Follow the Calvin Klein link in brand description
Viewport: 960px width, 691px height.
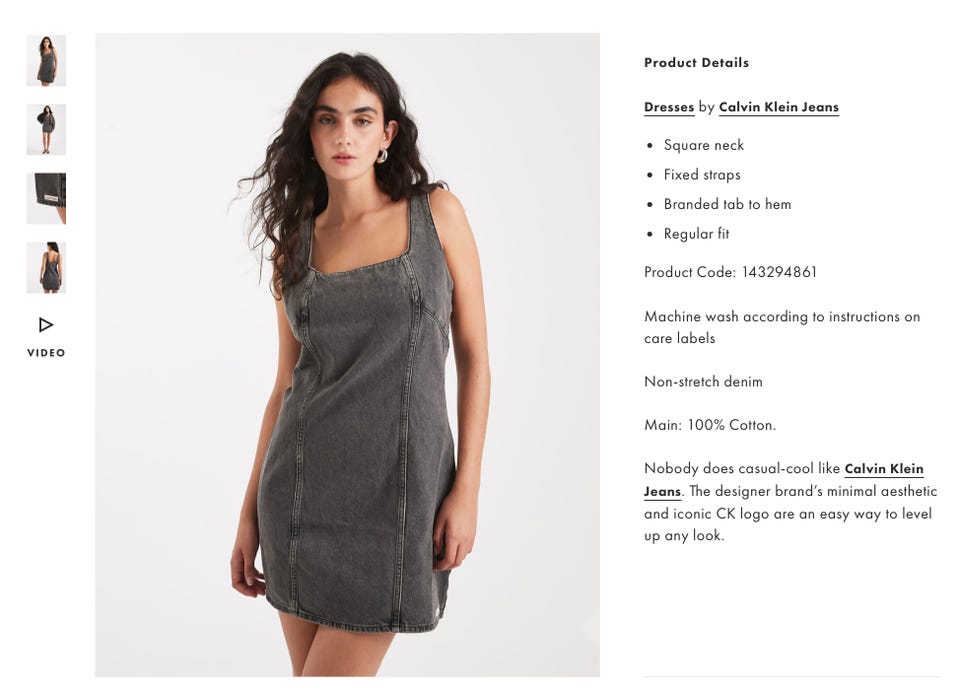point(883,469)
